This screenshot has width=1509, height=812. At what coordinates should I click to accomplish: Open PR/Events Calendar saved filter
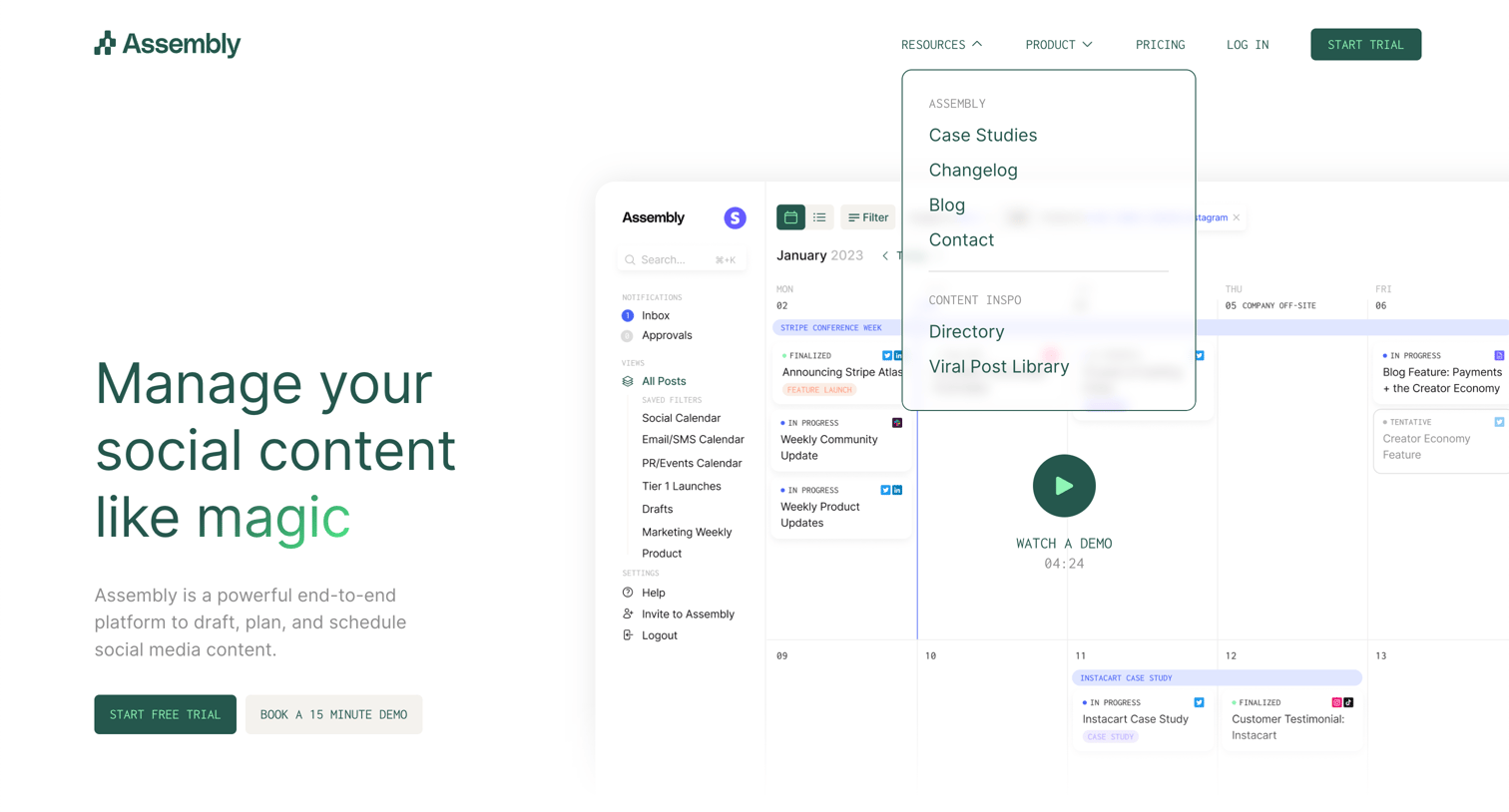pyautogui.click(x=692, y=463)
